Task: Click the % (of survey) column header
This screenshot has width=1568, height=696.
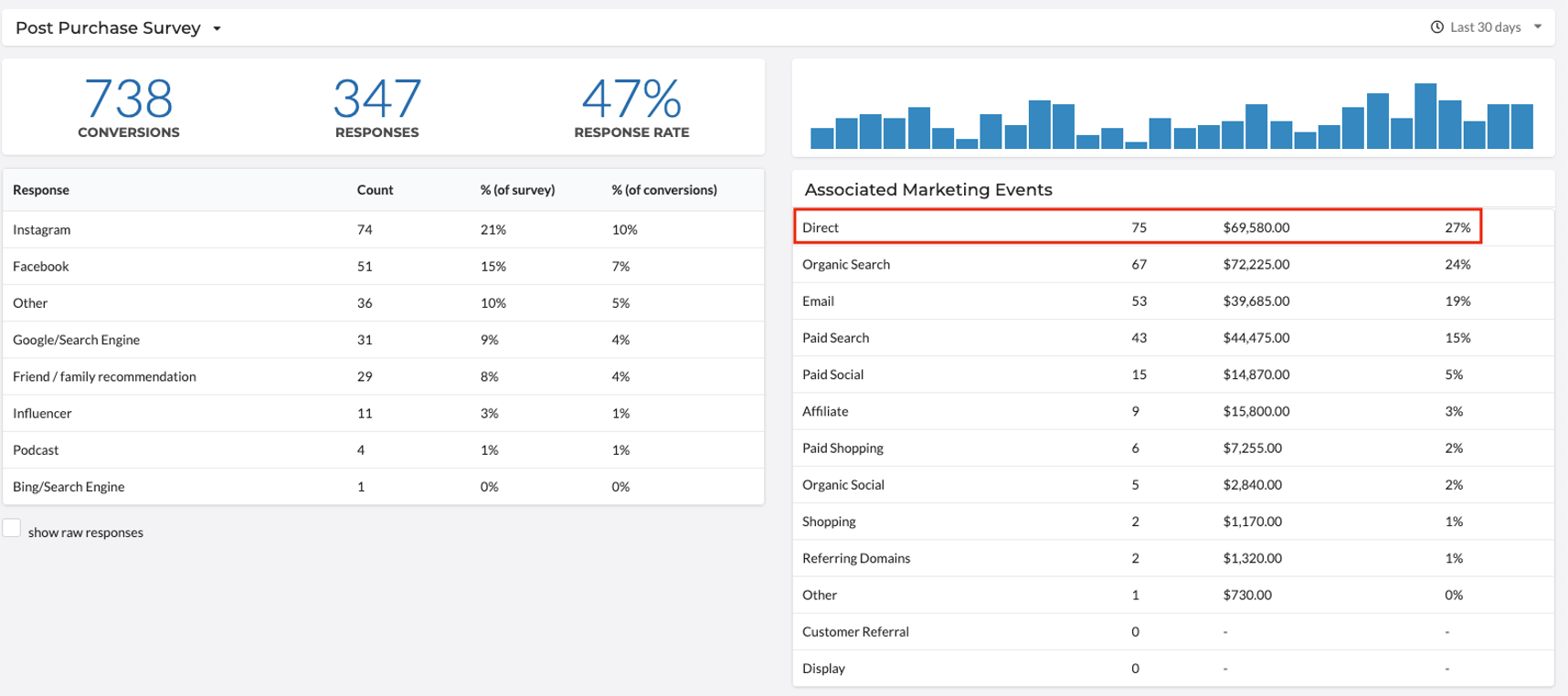Action: coord(517,190)
